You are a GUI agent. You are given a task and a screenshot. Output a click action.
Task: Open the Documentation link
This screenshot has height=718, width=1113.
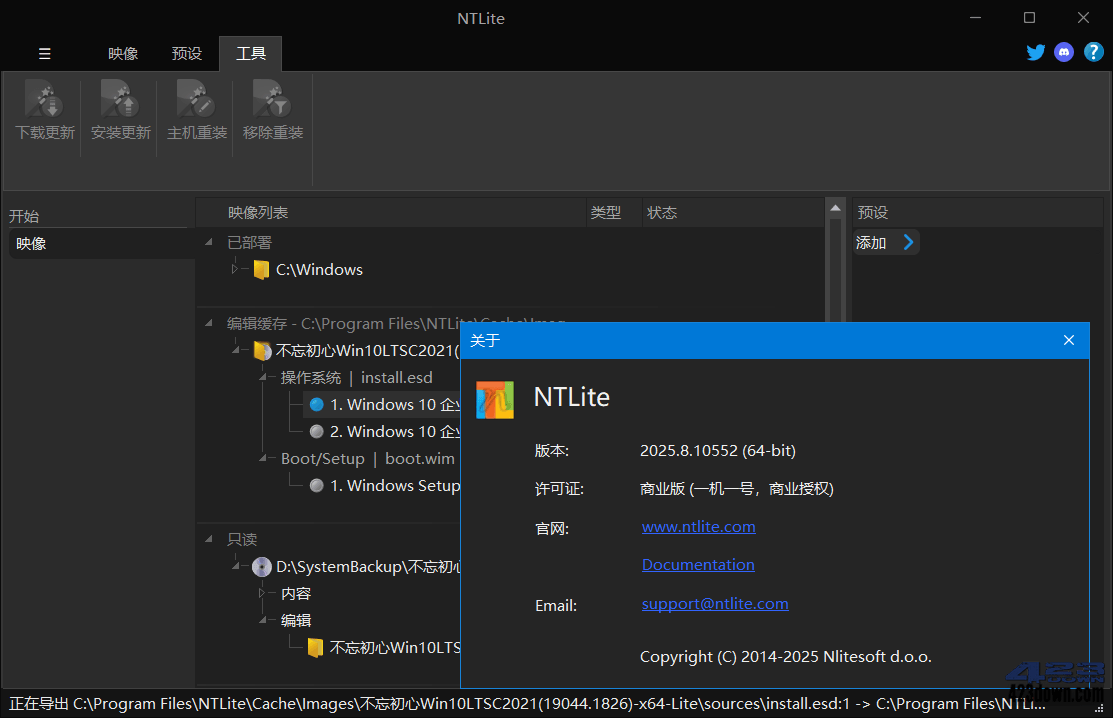tap(698, 564)
